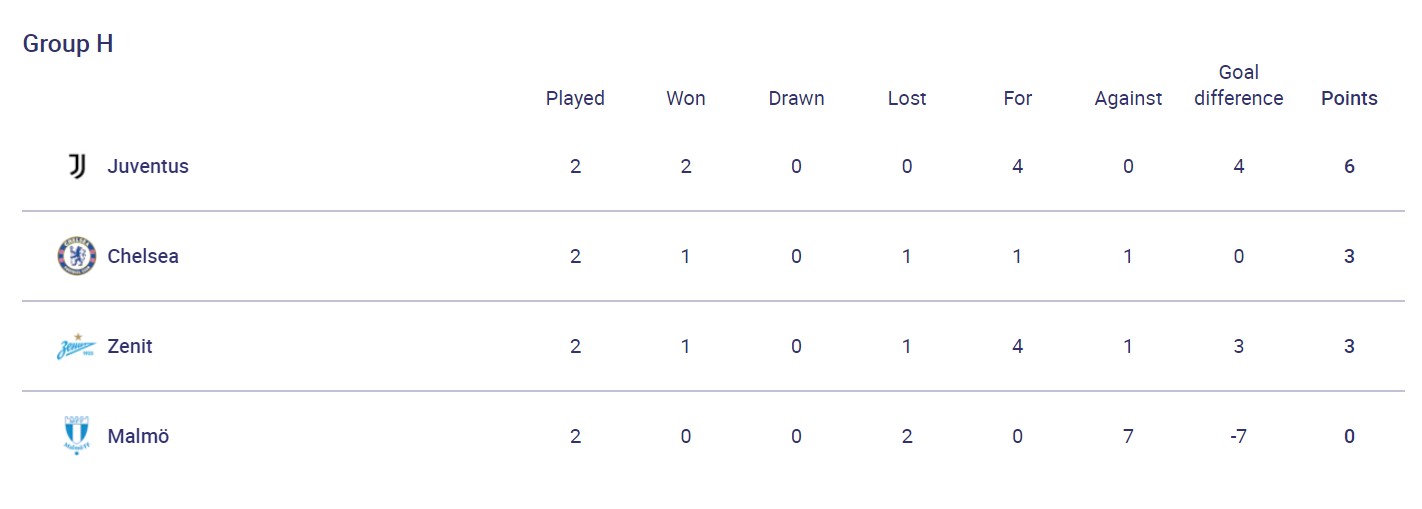
Task: Open the Malmö team link
Action: click(138, 437)
